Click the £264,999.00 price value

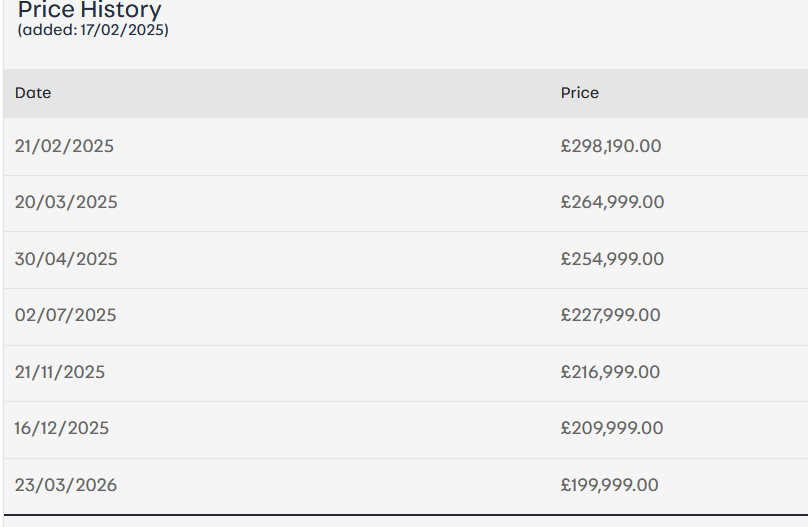coord(612,202)
